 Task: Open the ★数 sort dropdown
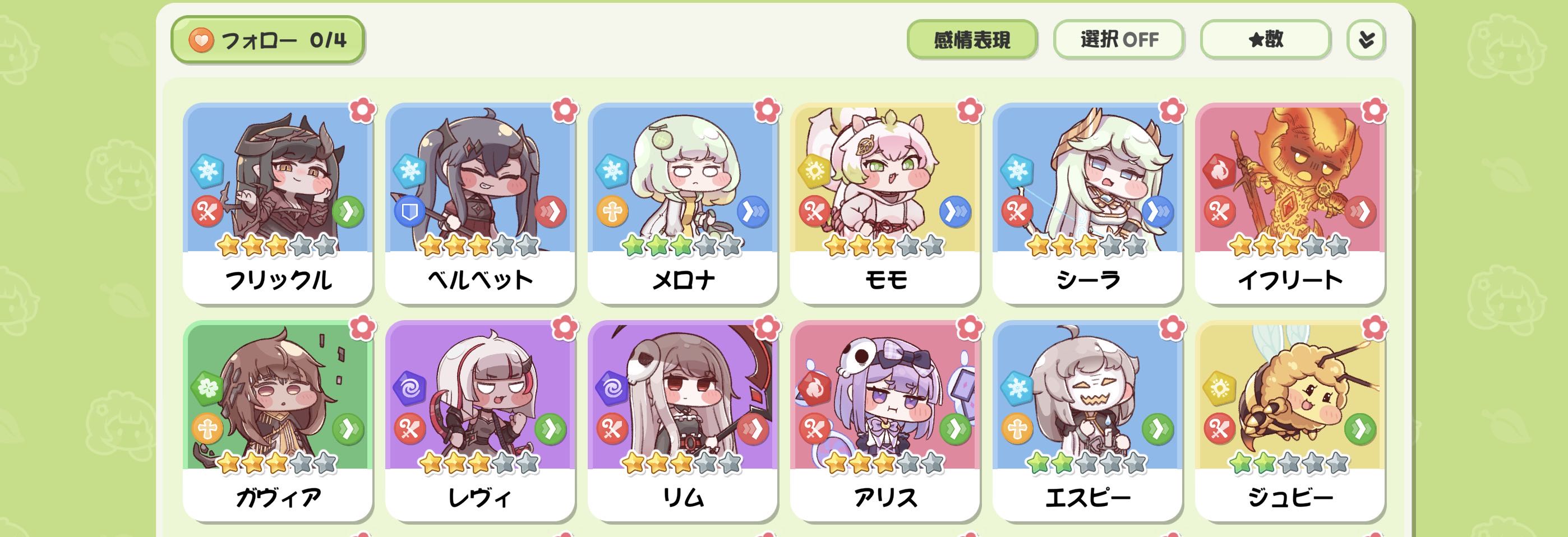[x=1266, y=40]
